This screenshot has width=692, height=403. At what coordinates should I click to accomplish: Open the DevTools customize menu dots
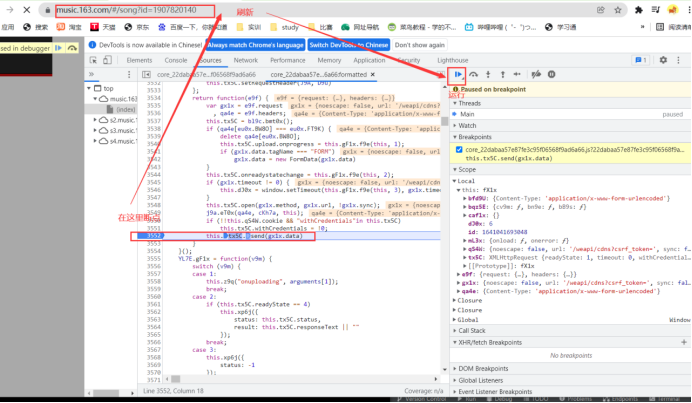click(x=678, y=60)
